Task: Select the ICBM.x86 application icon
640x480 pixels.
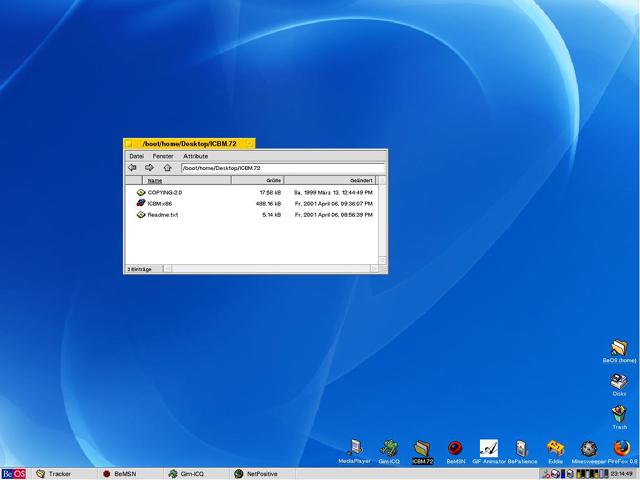Action: 141,203
